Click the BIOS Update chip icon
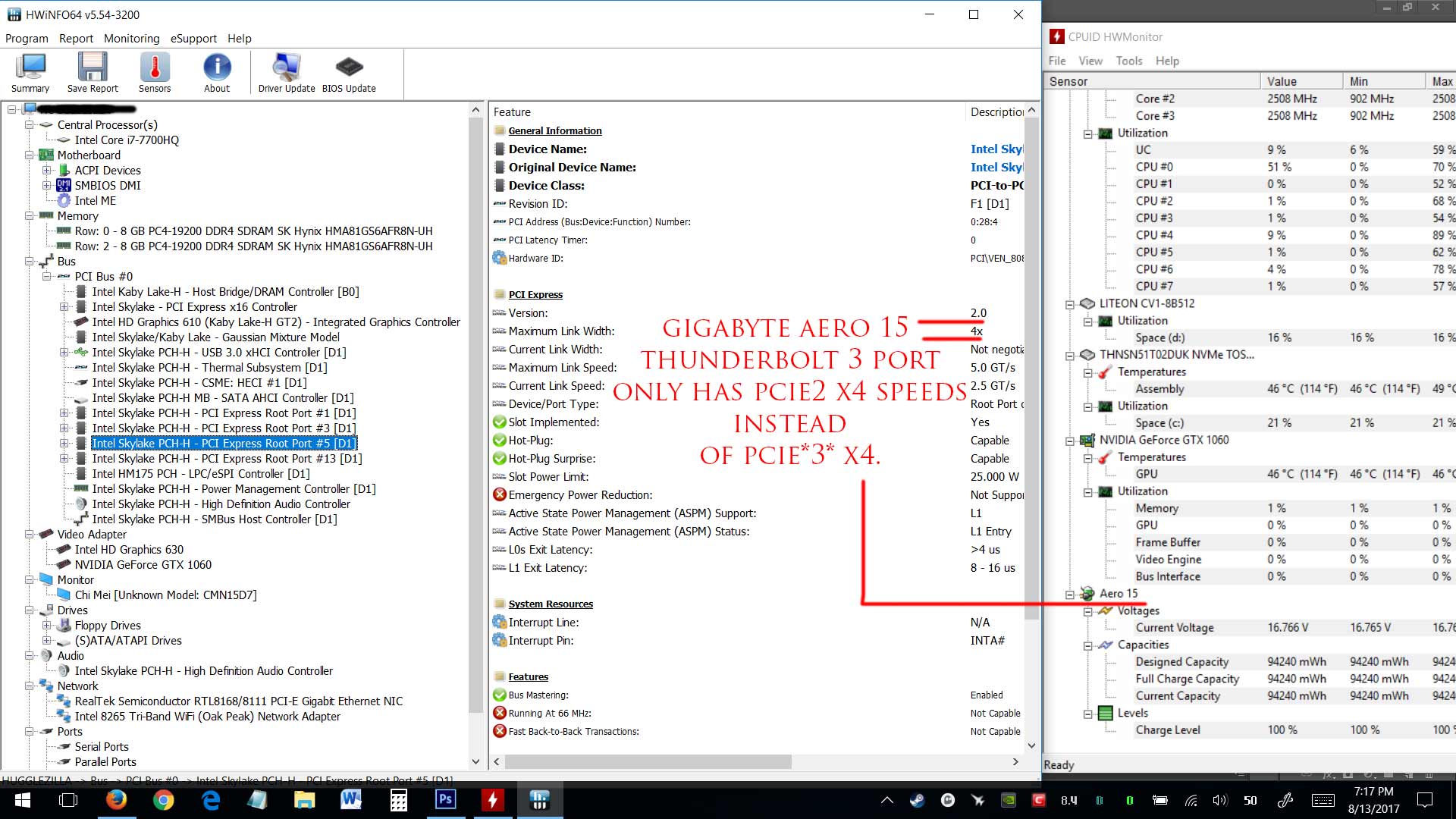The image size is (1456, 819). 349,73
